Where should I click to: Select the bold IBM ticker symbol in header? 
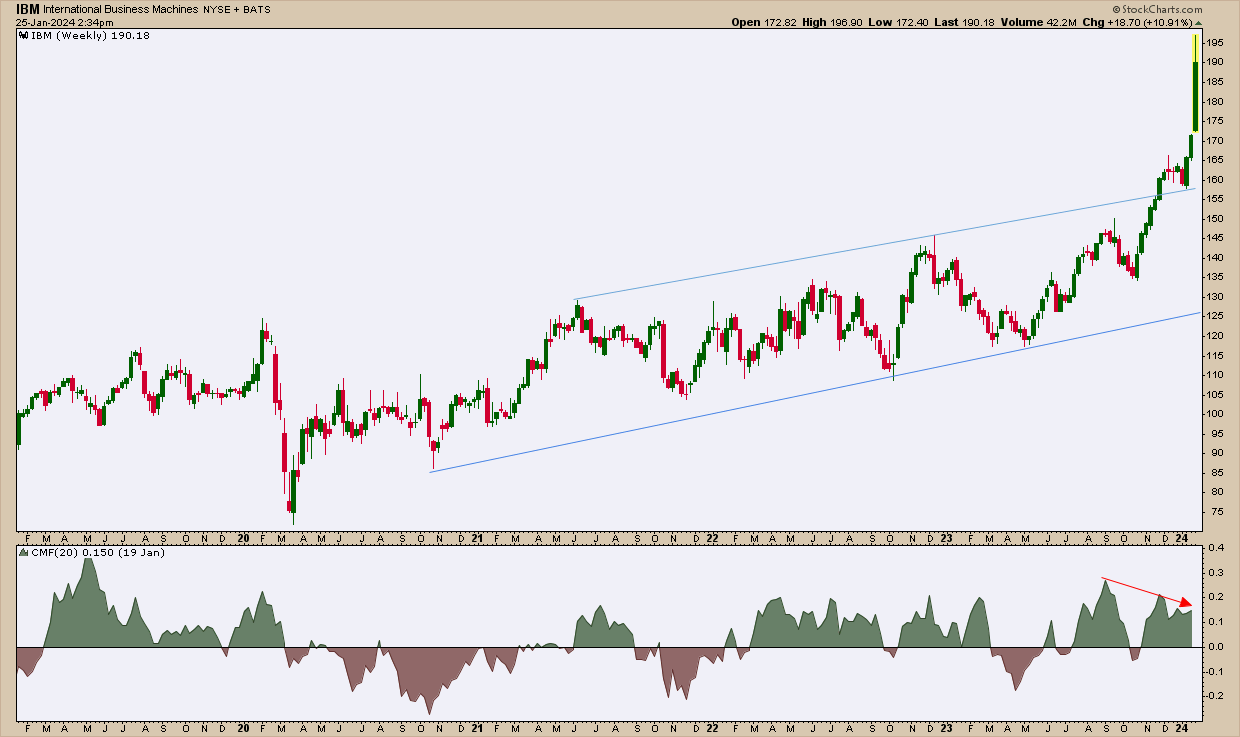coord(27,8)
